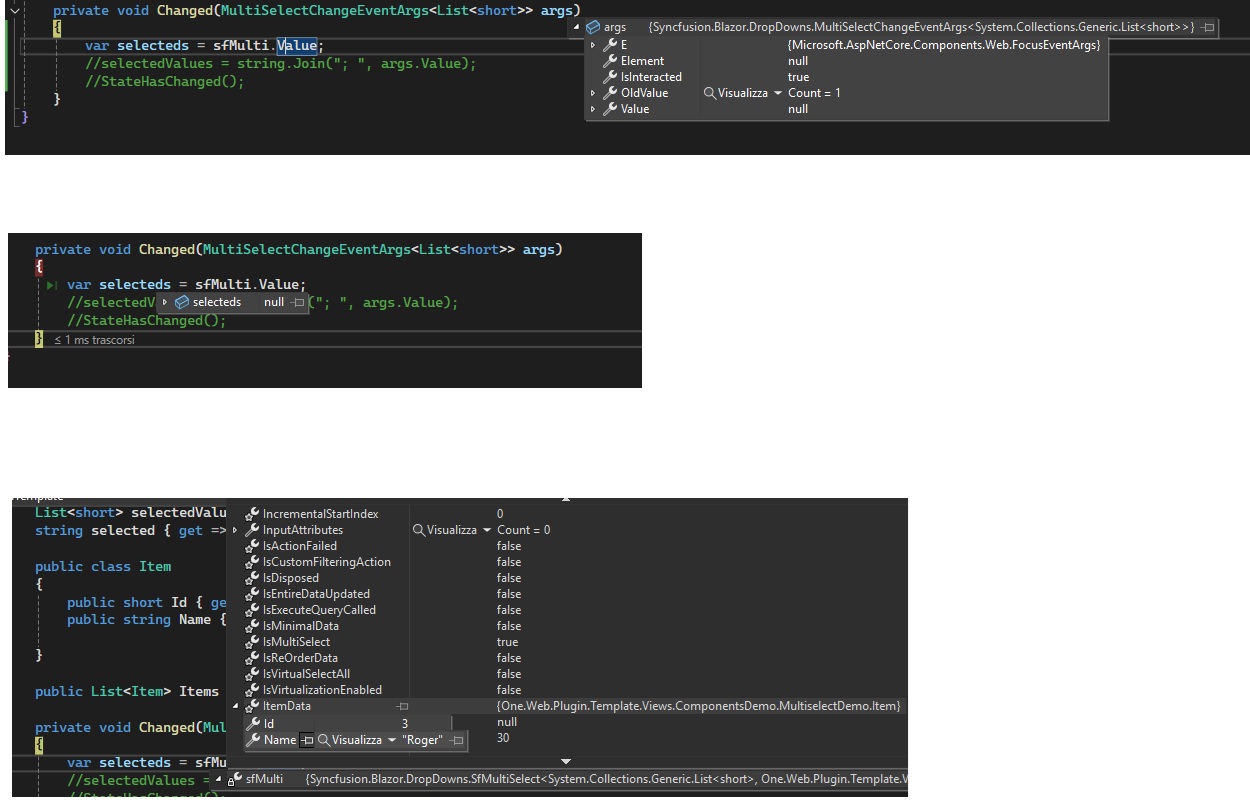Pin the selecteds datatip

point(298,302)
